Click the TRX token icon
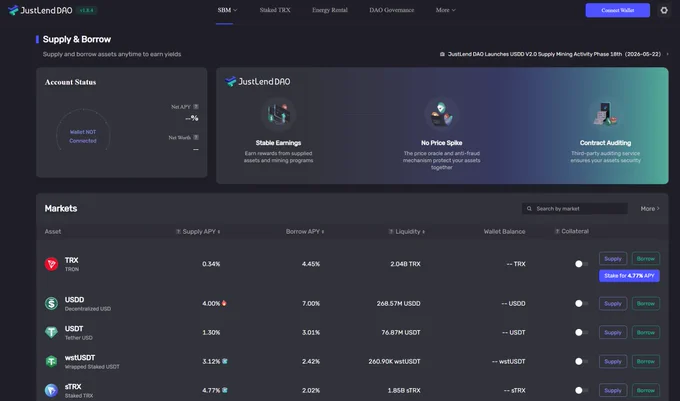The image size is (680, 401). click(51, 264)
